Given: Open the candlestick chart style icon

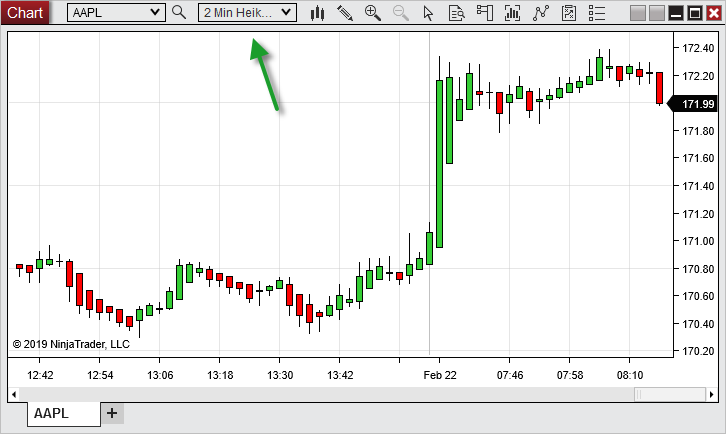Looking at the screenshot, I should coord(318,13).
